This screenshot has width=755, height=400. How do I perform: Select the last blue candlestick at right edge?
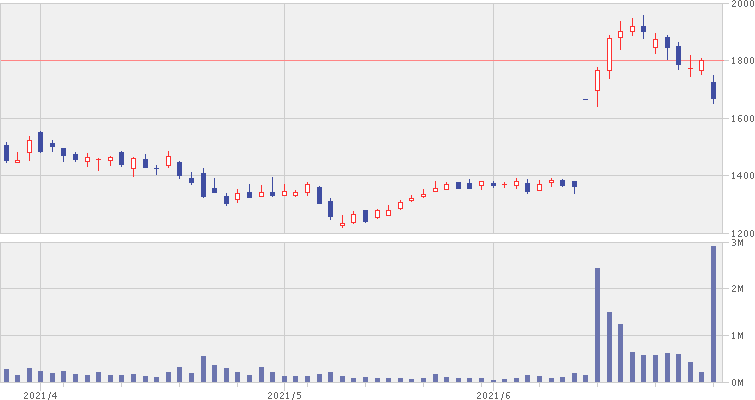click(713, 91)
